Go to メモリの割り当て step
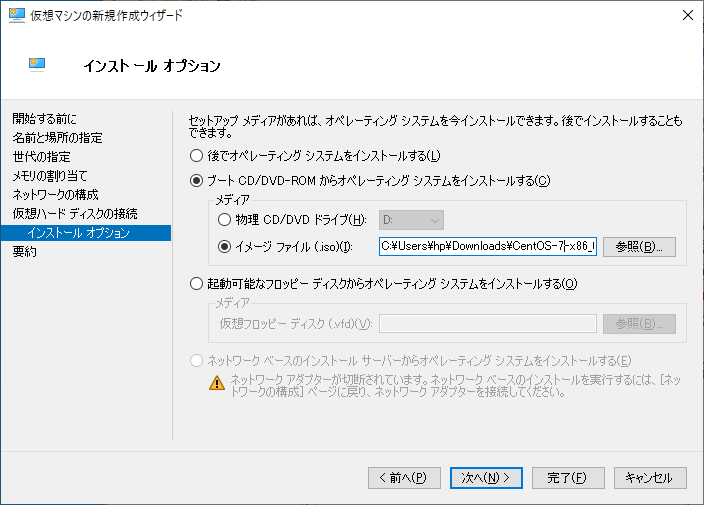Image resolution: width=704 pixels, height=505 pixels. 49,176
